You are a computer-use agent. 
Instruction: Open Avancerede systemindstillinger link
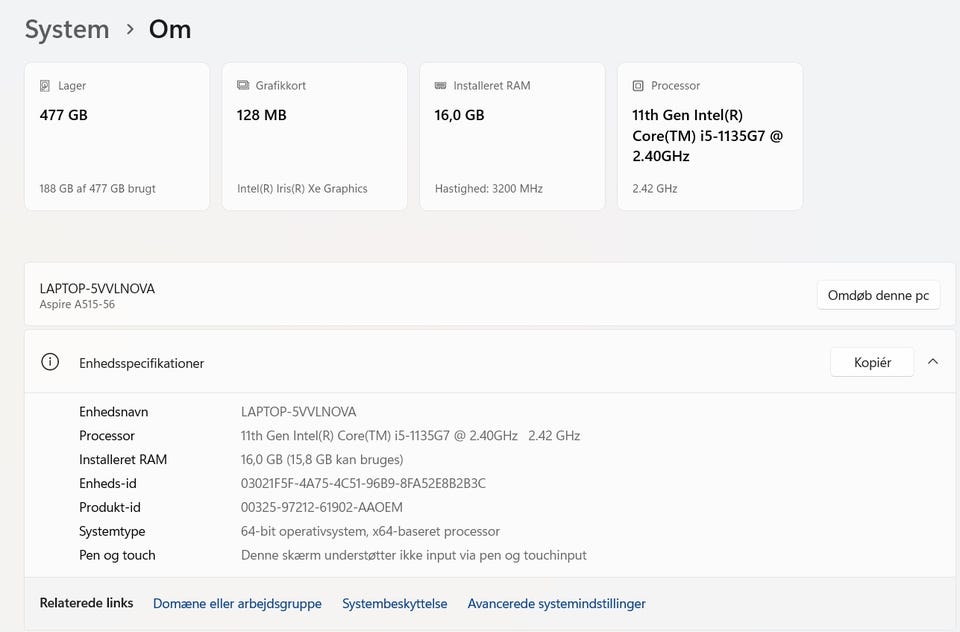pyautogui.click(x=556, y=603)
